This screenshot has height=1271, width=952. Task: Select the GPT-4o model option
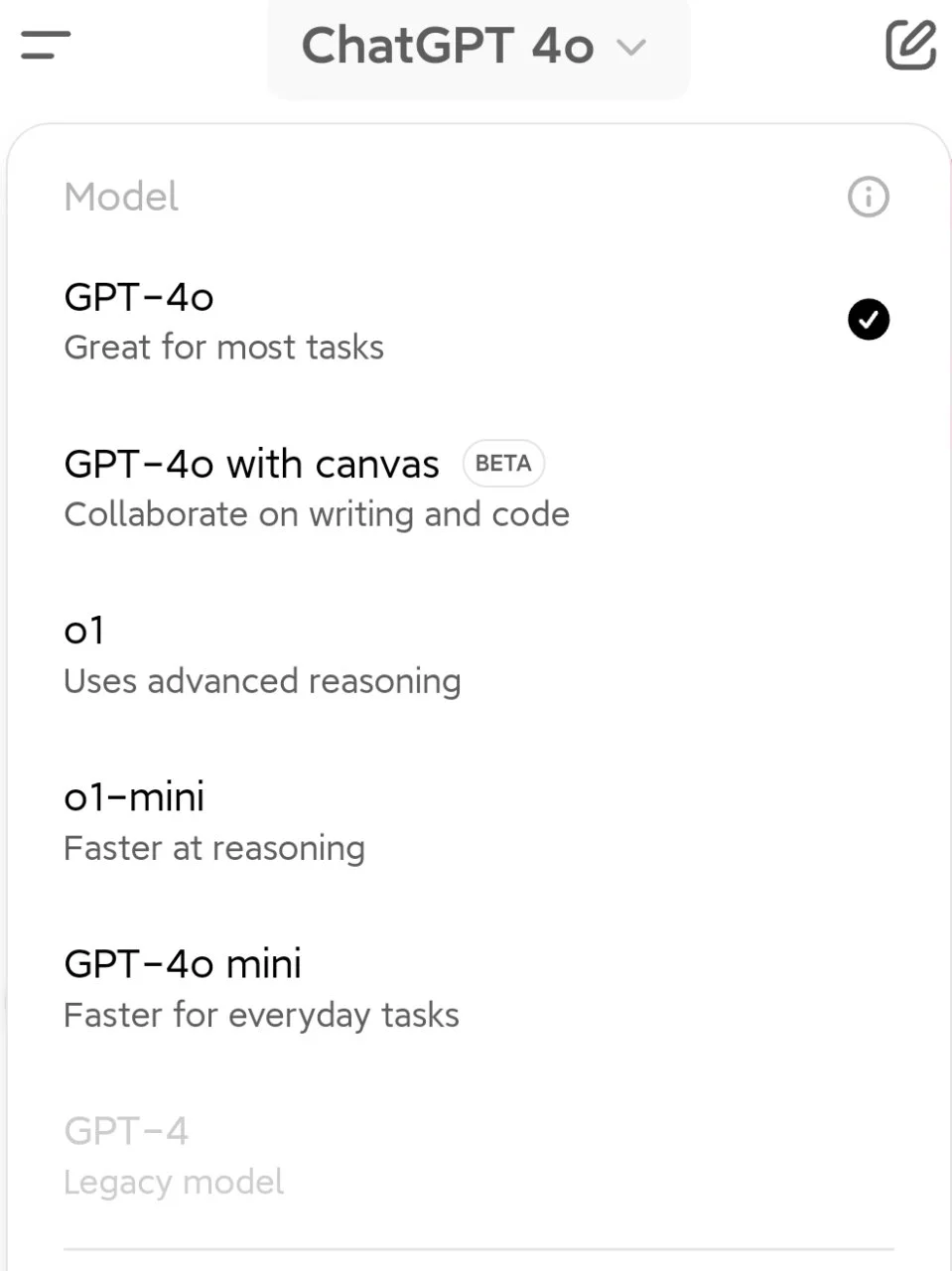(477, 321)
